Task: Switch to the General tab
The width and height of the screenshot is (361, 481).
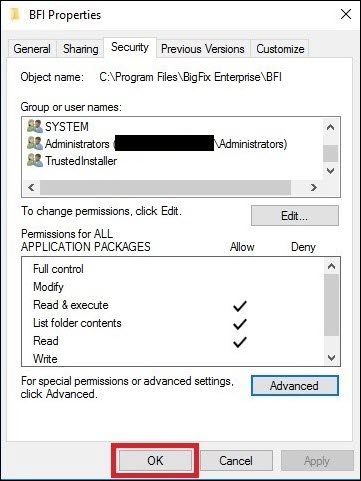Action: [x=32, y=49]
